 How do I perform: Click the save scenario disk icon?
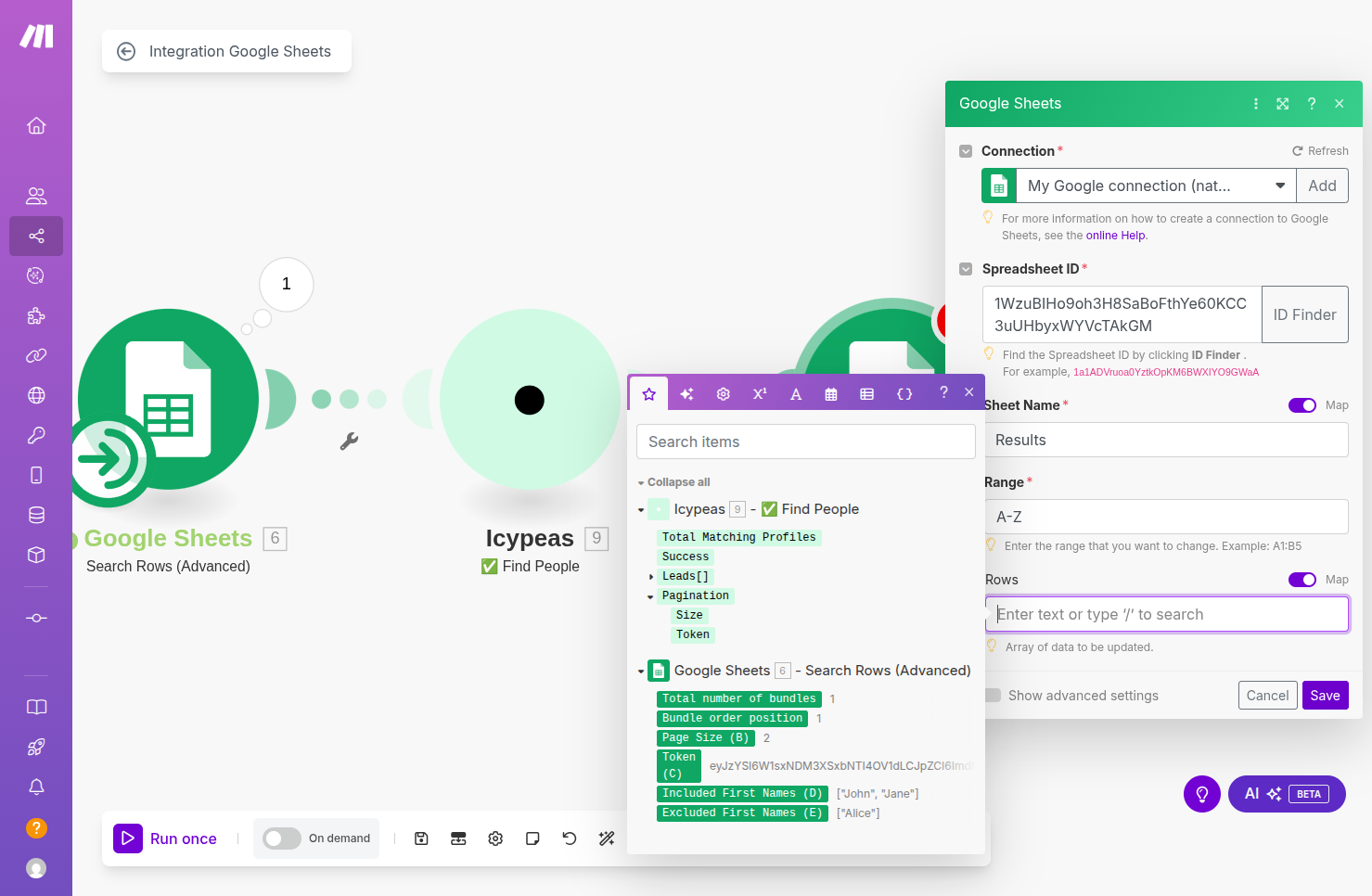click(x=421, y=838)
